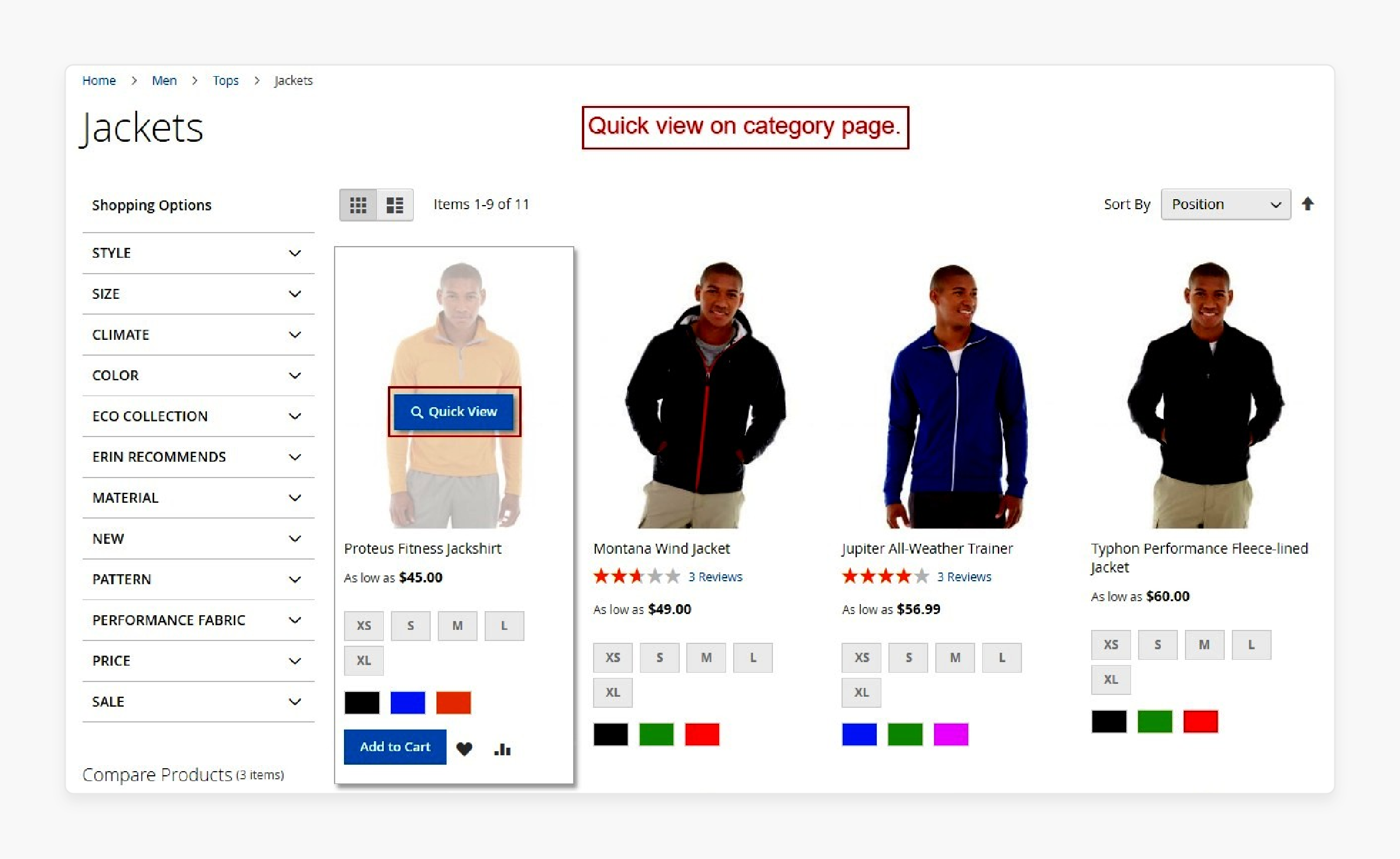Click the grid view icon

coord(357,204)
